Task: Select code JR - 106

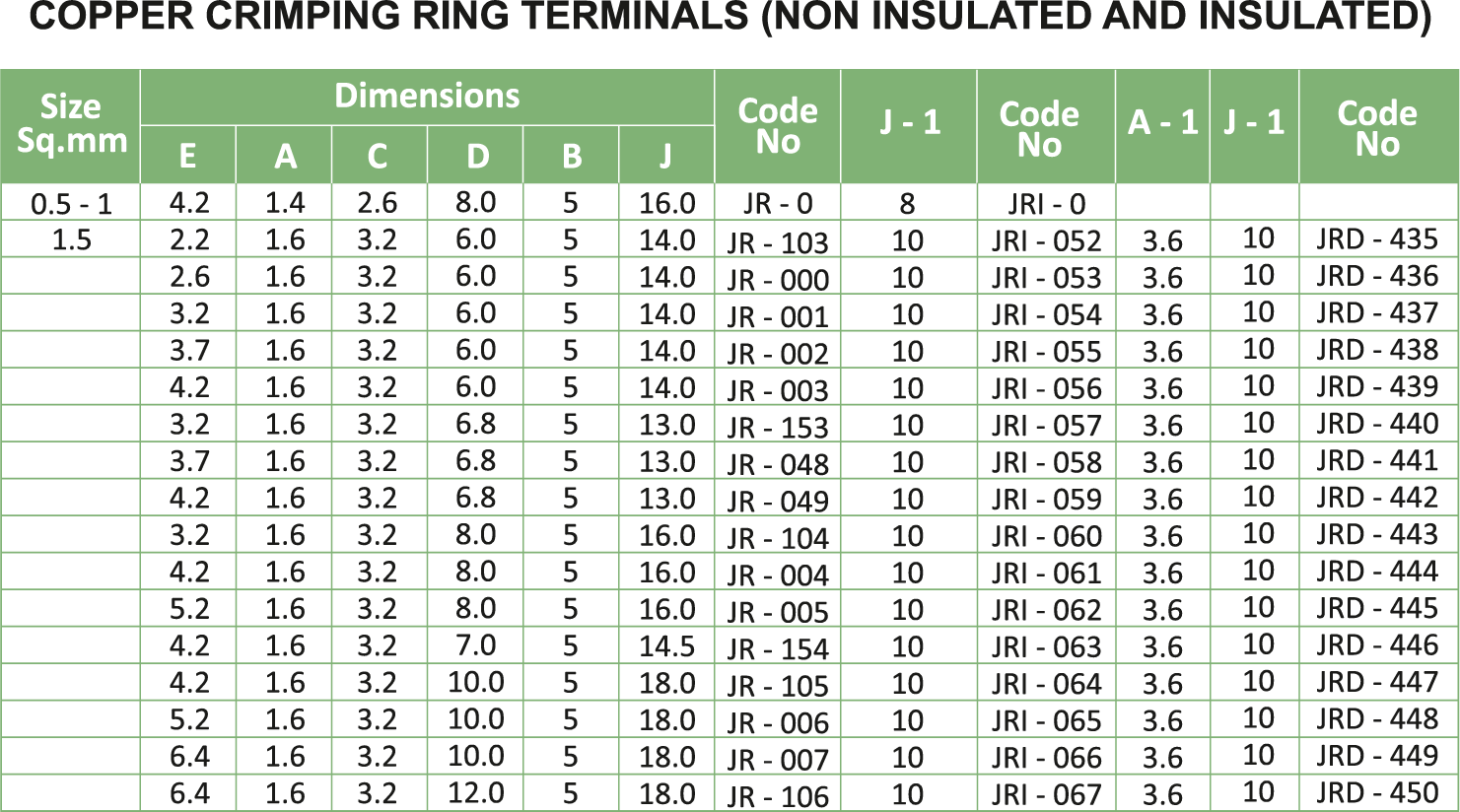Action: tap(778, 795)
